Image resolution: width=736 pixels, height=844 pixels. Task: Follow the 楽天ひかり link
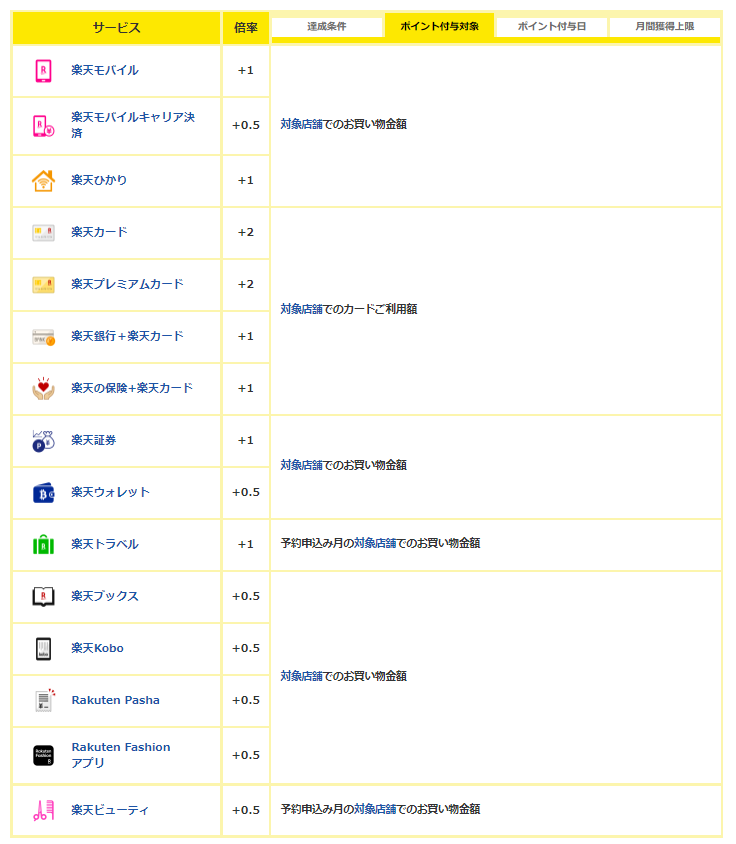(99, 180)
